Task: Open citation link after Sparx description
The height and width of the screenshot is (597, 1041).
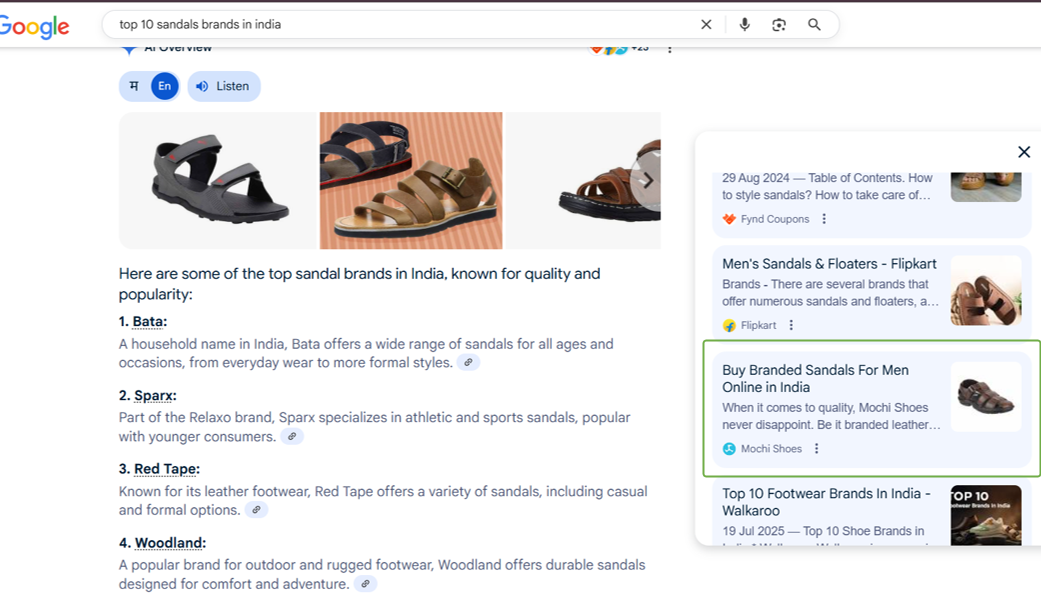Action: [292, 437]
